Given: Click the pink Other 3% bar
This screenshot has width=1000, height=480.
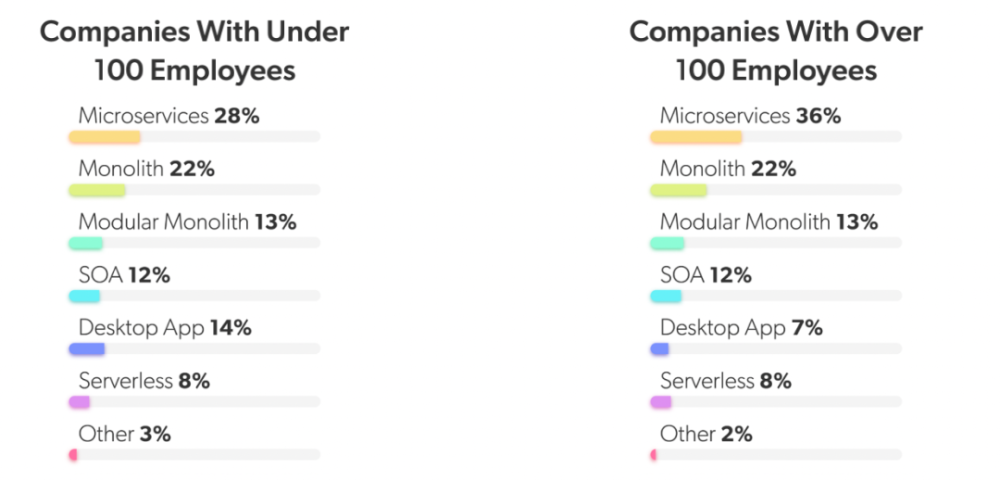Looking at the screenshot, I should pos(73,455).
